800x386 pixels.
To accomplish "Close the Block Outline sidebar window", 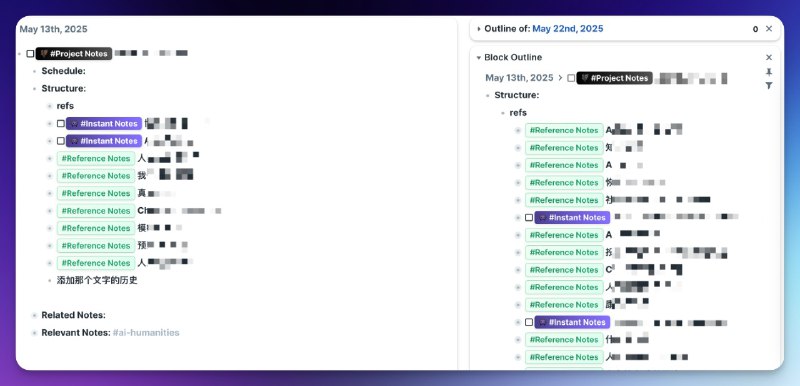I will click(769, 58).
